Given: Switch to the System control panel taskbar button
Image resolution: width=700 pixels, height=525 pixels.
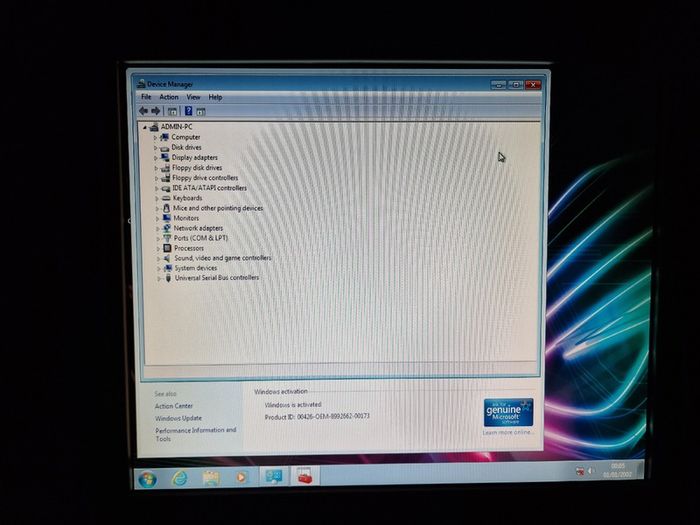Looking at the screenshot, I should 273,477.
